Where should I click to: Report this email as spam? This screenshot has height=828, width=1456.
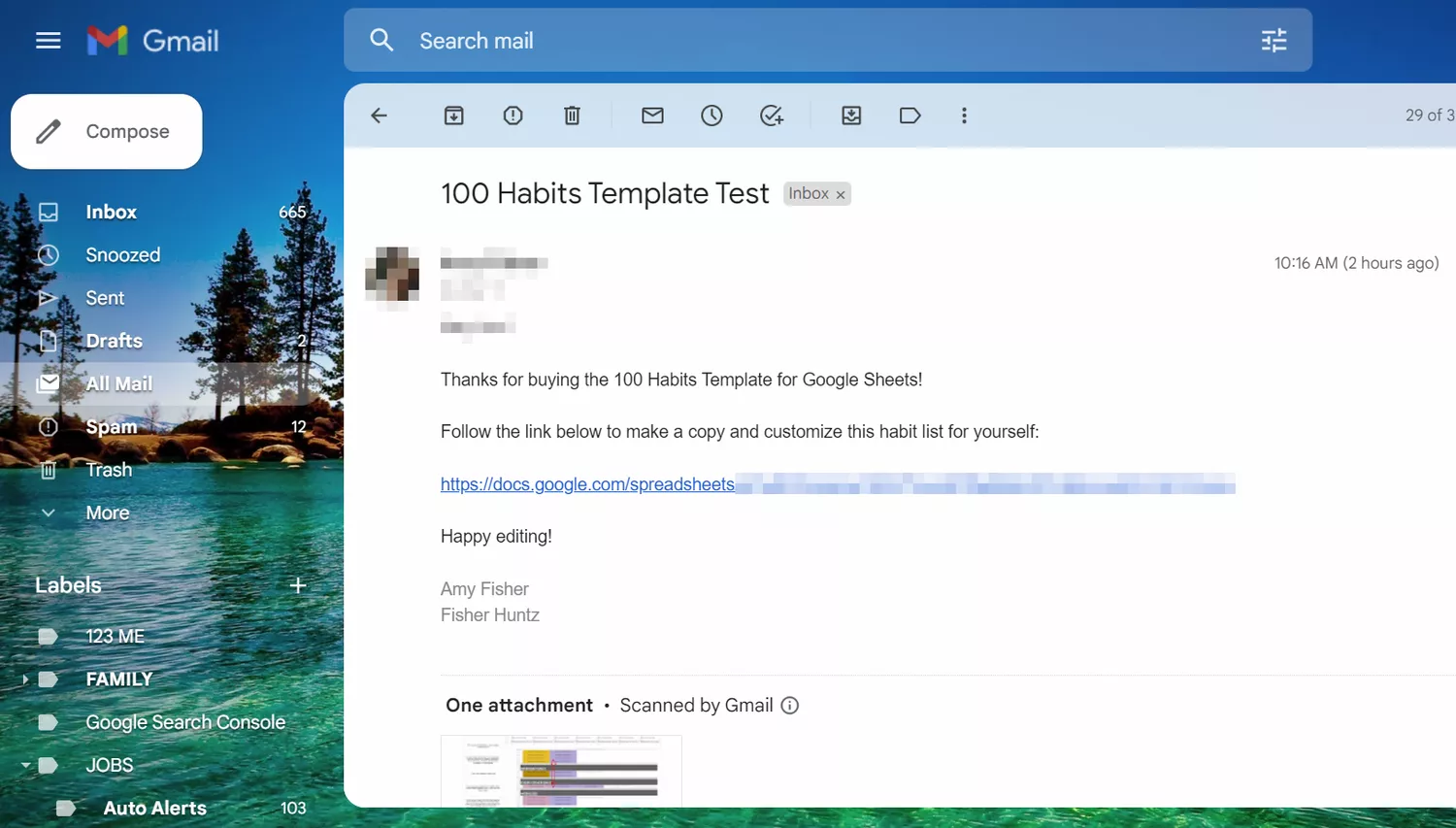tap(513, 116)
